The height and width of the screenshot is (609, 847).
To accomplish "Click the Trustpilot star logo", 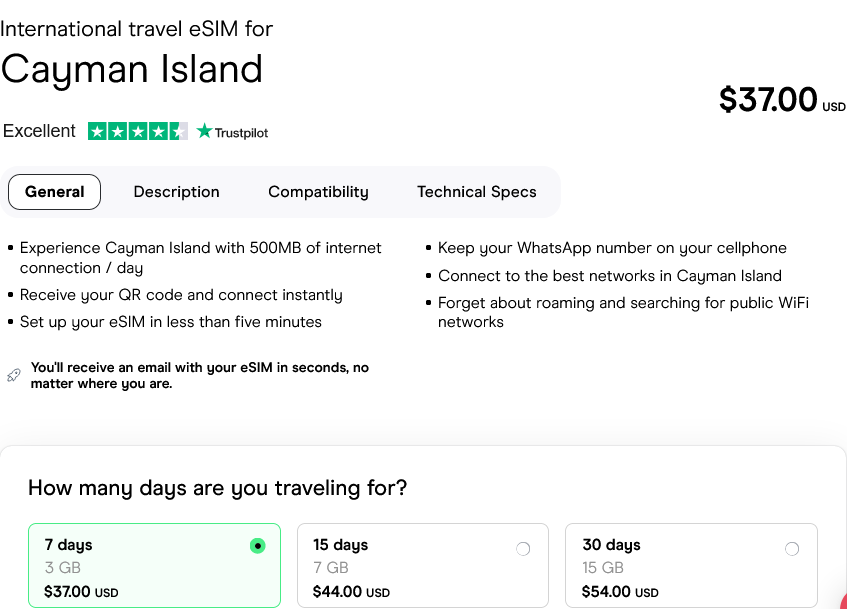I will (x=205, y=131).
